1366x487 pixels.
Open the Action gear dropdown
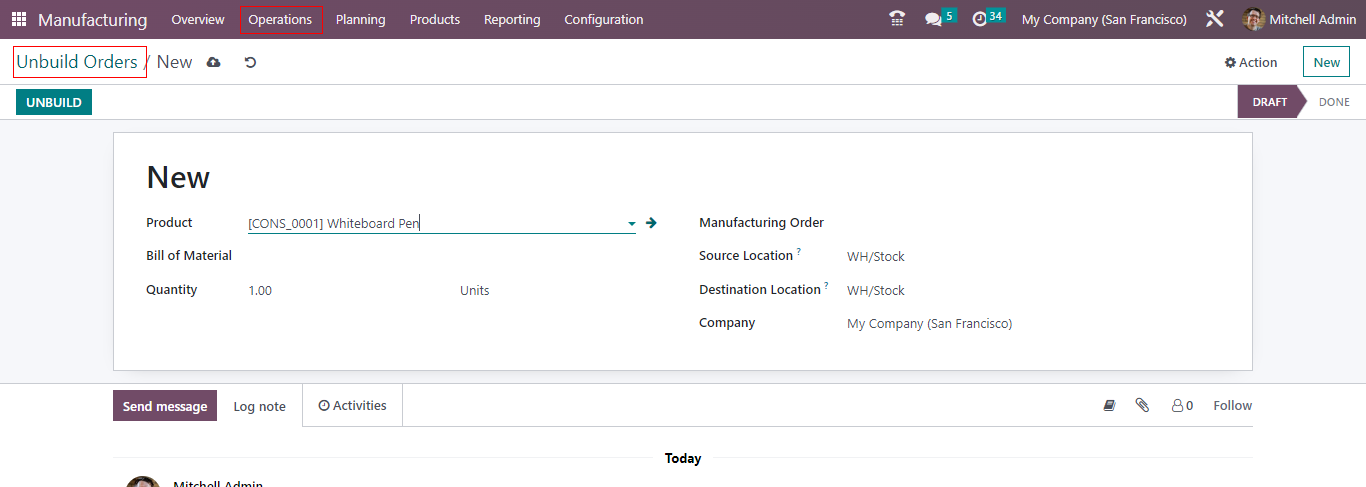(x=1251, y=62)
